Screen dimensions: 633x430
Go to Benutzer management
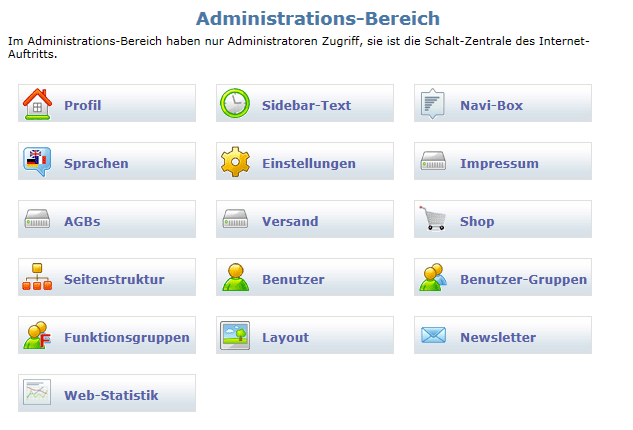click(305, 277)
